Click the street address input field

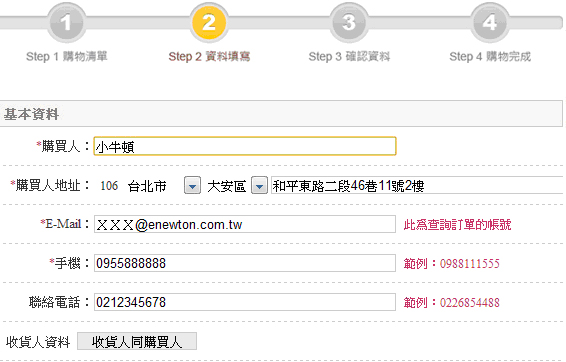[418, 186]
